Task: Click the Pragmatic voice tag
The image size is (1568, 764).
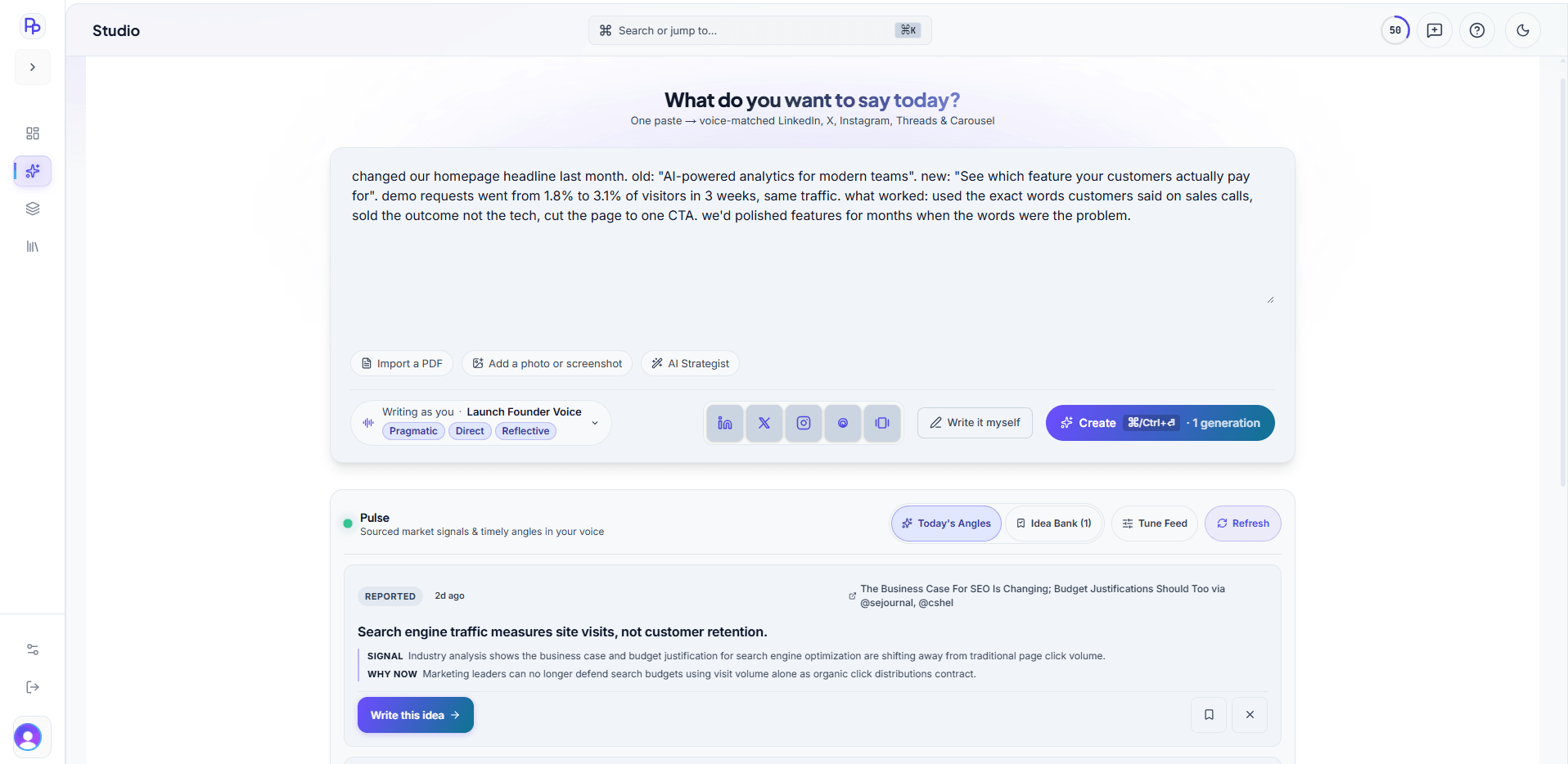Action: click(413, 431)
